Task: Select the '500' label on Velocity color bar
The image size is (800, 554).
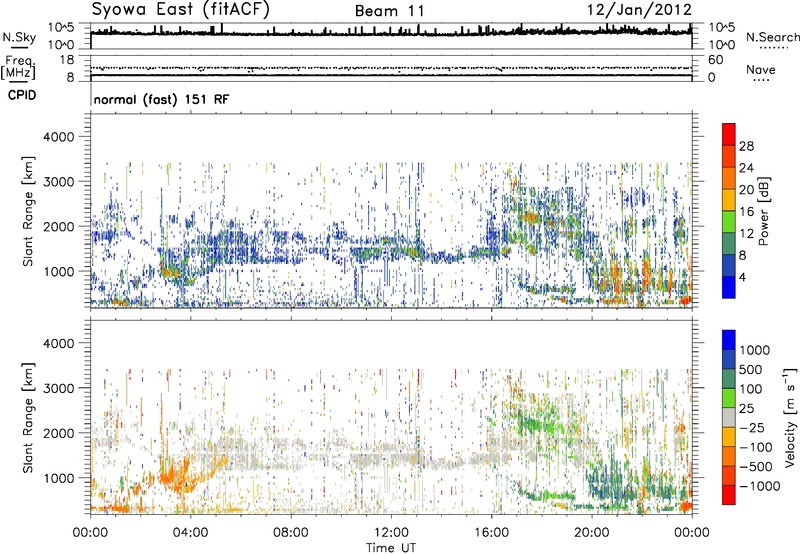Action: pos(751,369)
